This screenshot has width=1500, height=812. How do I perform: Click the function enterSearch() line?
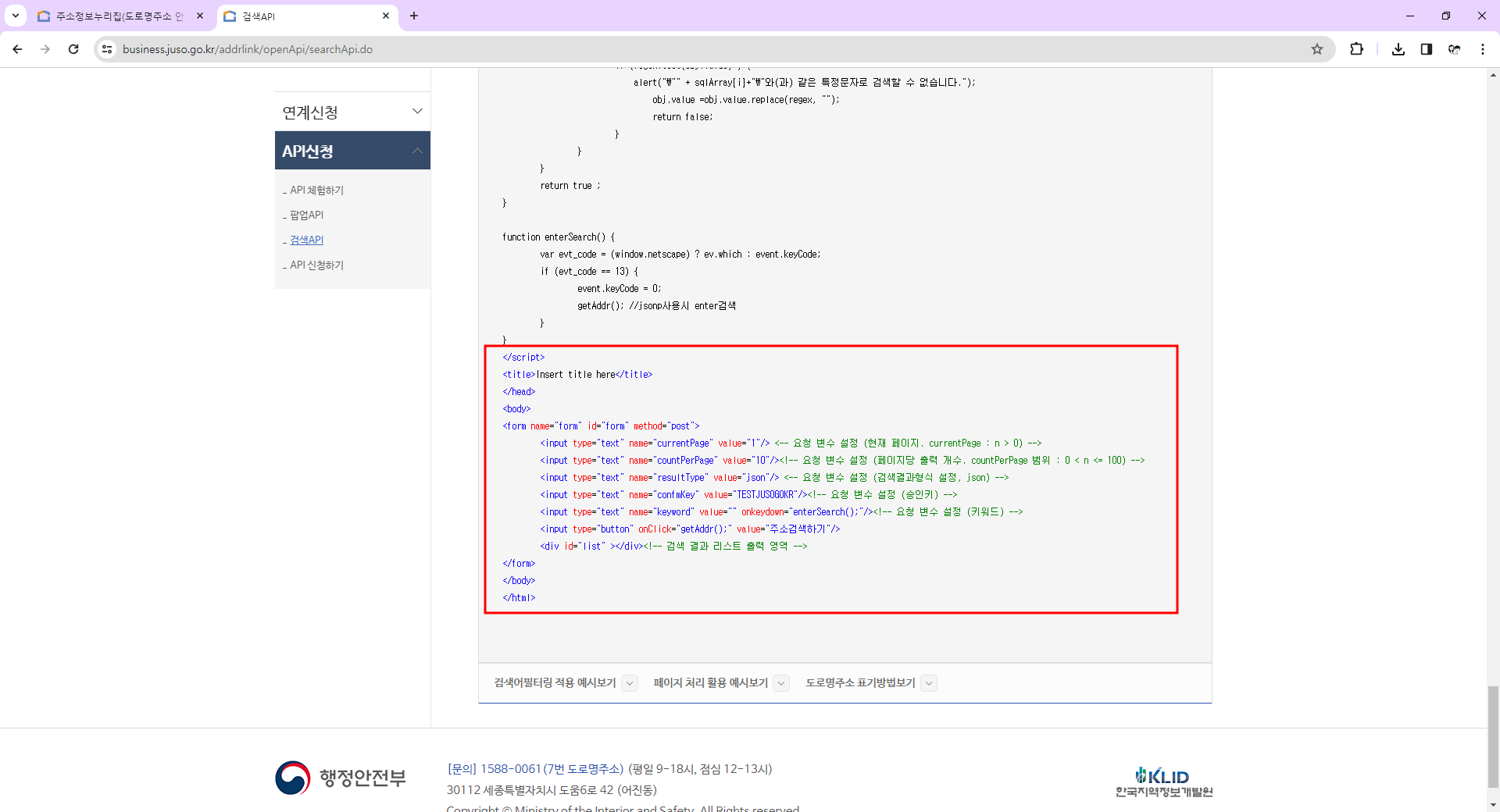pyautogui.click(x=559, y=237)
